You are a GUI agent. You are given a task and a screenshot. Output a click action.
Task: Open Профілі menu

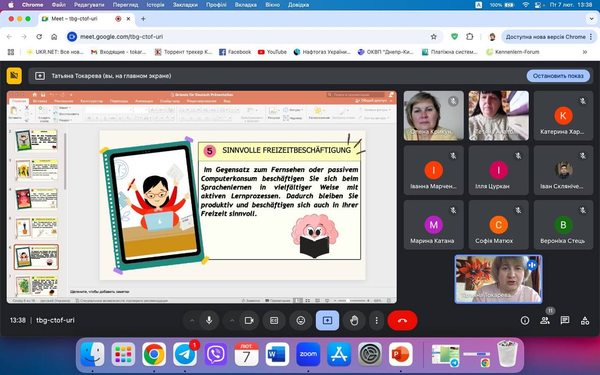(216, 5)
